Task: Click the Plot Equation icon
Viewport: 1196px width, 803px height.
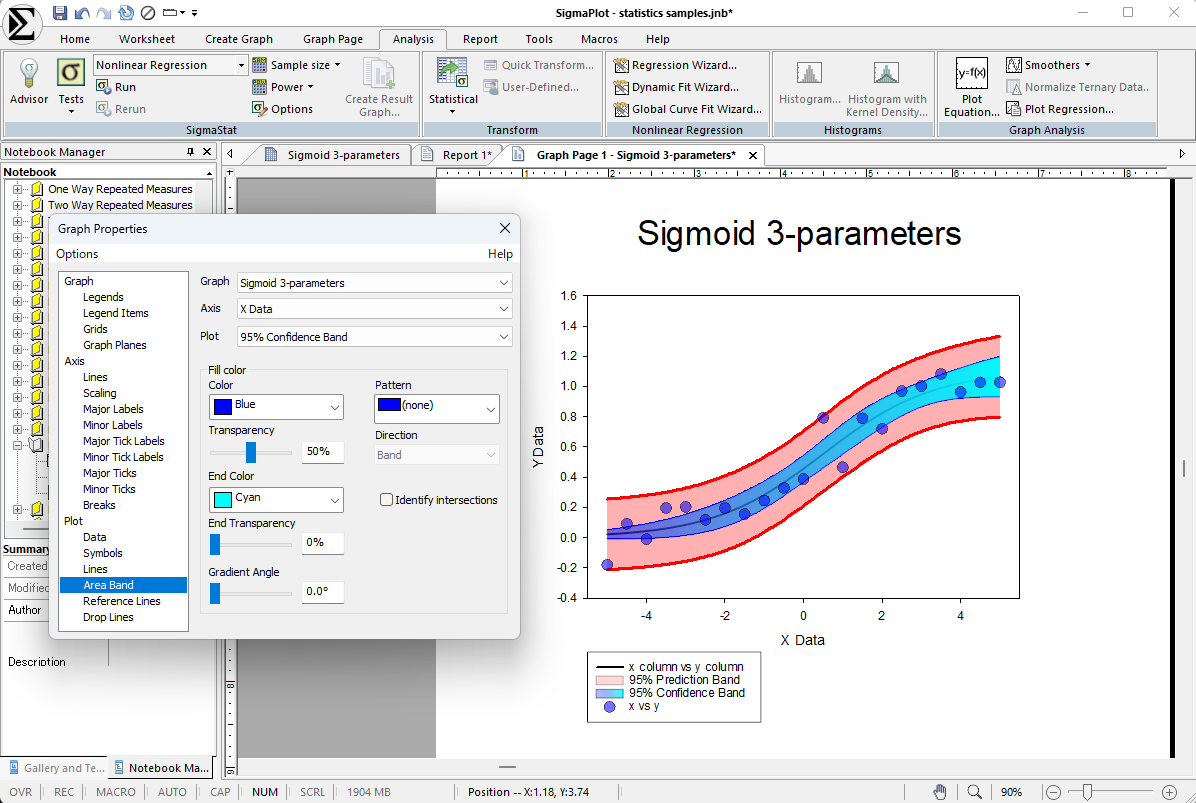Action: pos(971,74)
